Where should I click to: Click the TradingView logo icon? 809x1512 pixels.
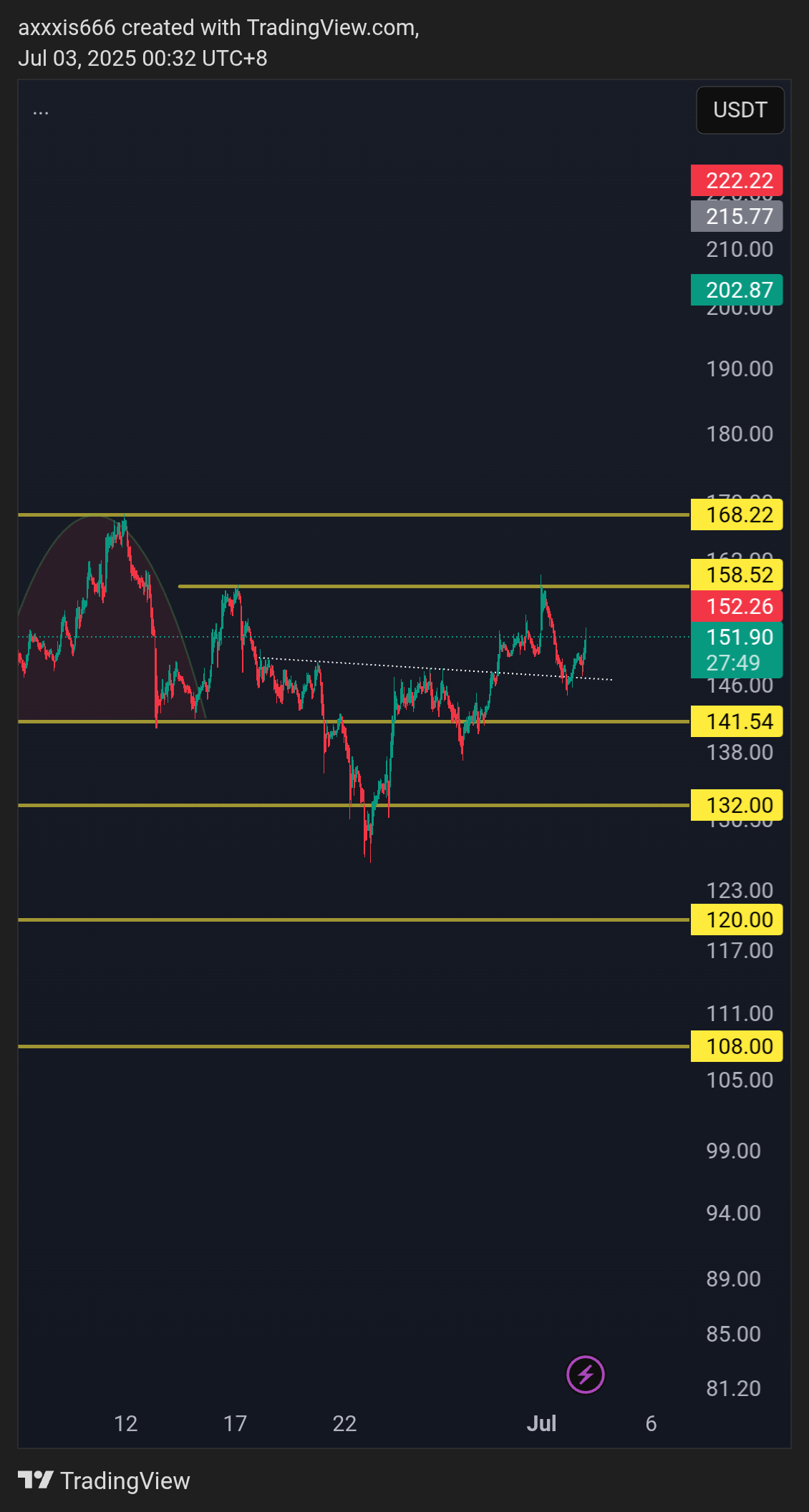(x=35, y=1479)
